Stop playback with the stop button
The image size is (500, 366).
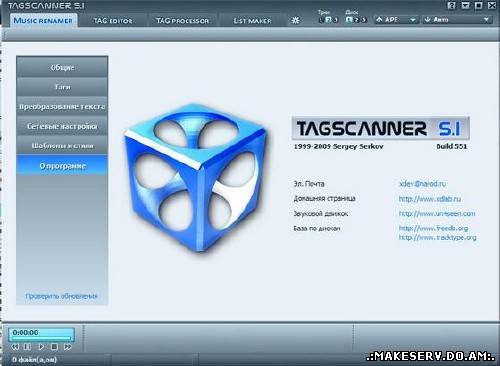[x=54, y=347]
